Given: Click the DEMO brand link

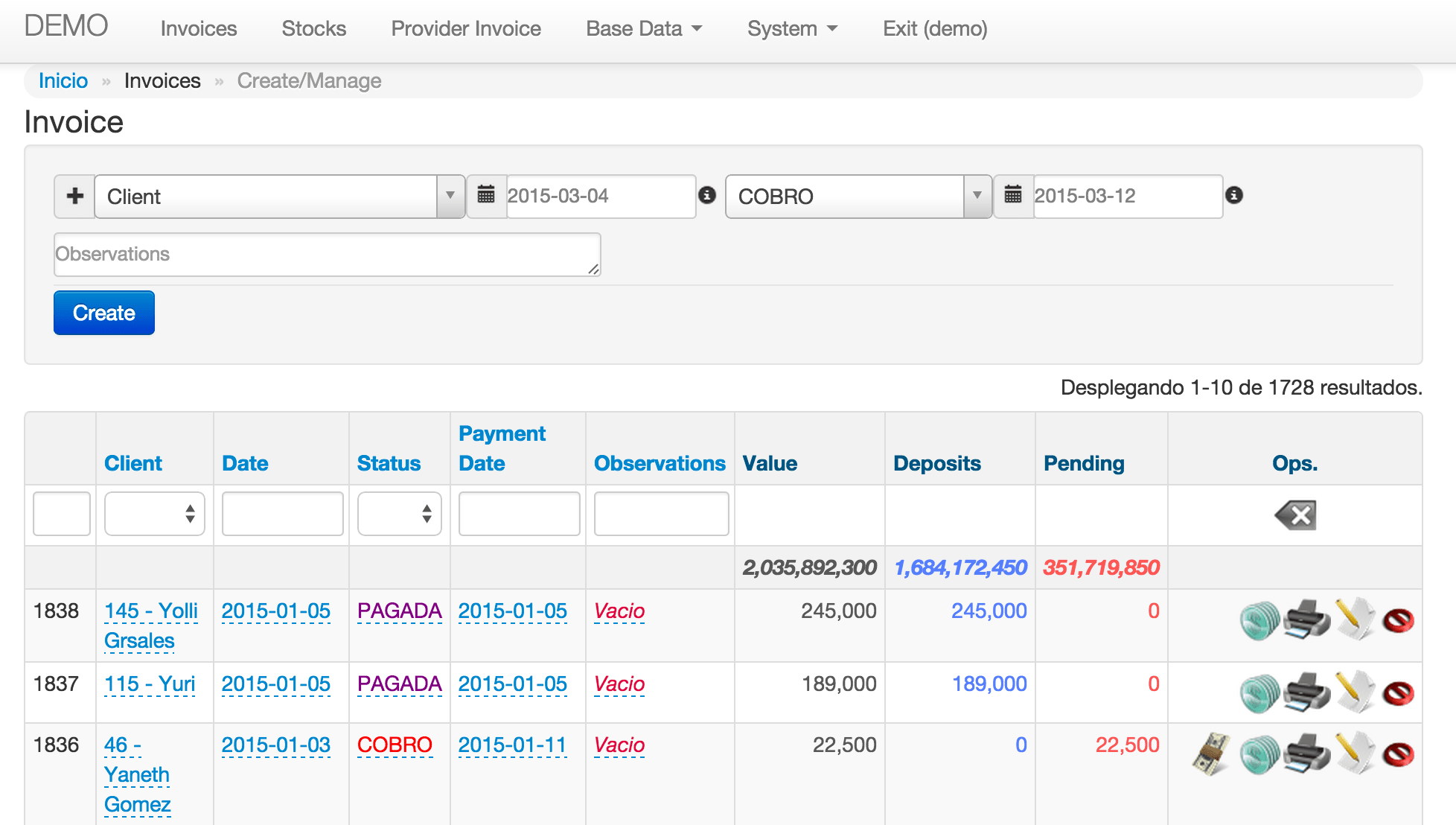Looking at the screenshot, I should point(66,26).
